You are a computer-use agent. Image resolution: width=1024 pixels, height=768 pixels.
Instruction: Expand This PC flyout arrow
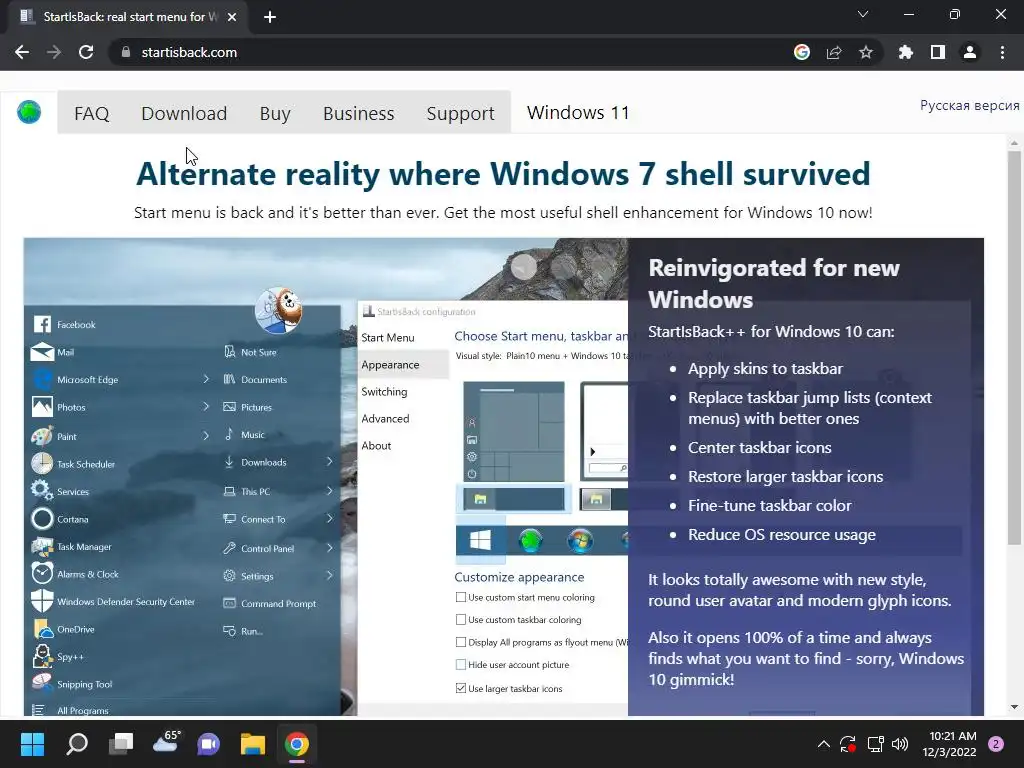[329, 490]
